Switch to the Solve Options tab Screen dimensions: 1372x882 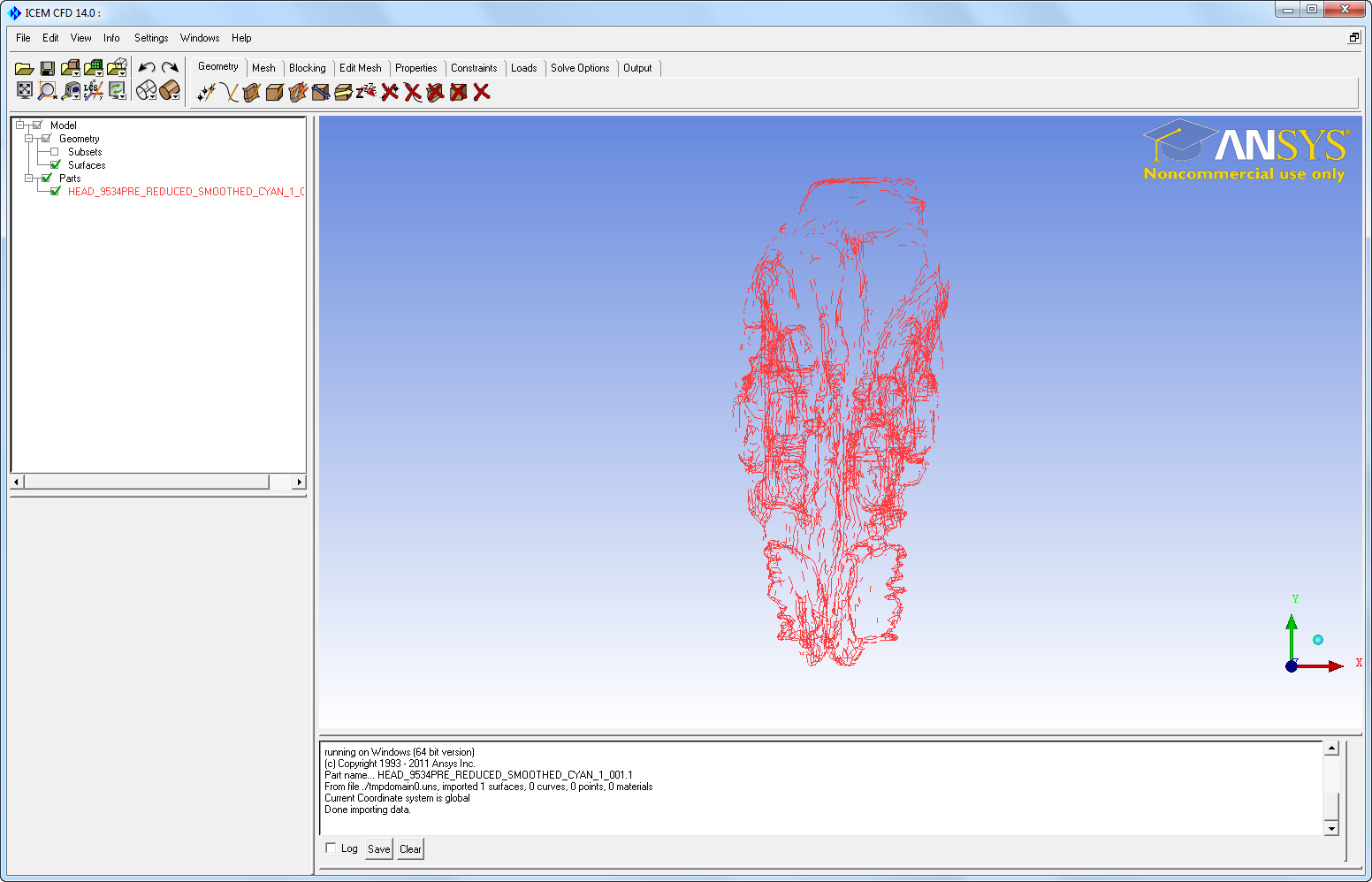pos(580,68)
